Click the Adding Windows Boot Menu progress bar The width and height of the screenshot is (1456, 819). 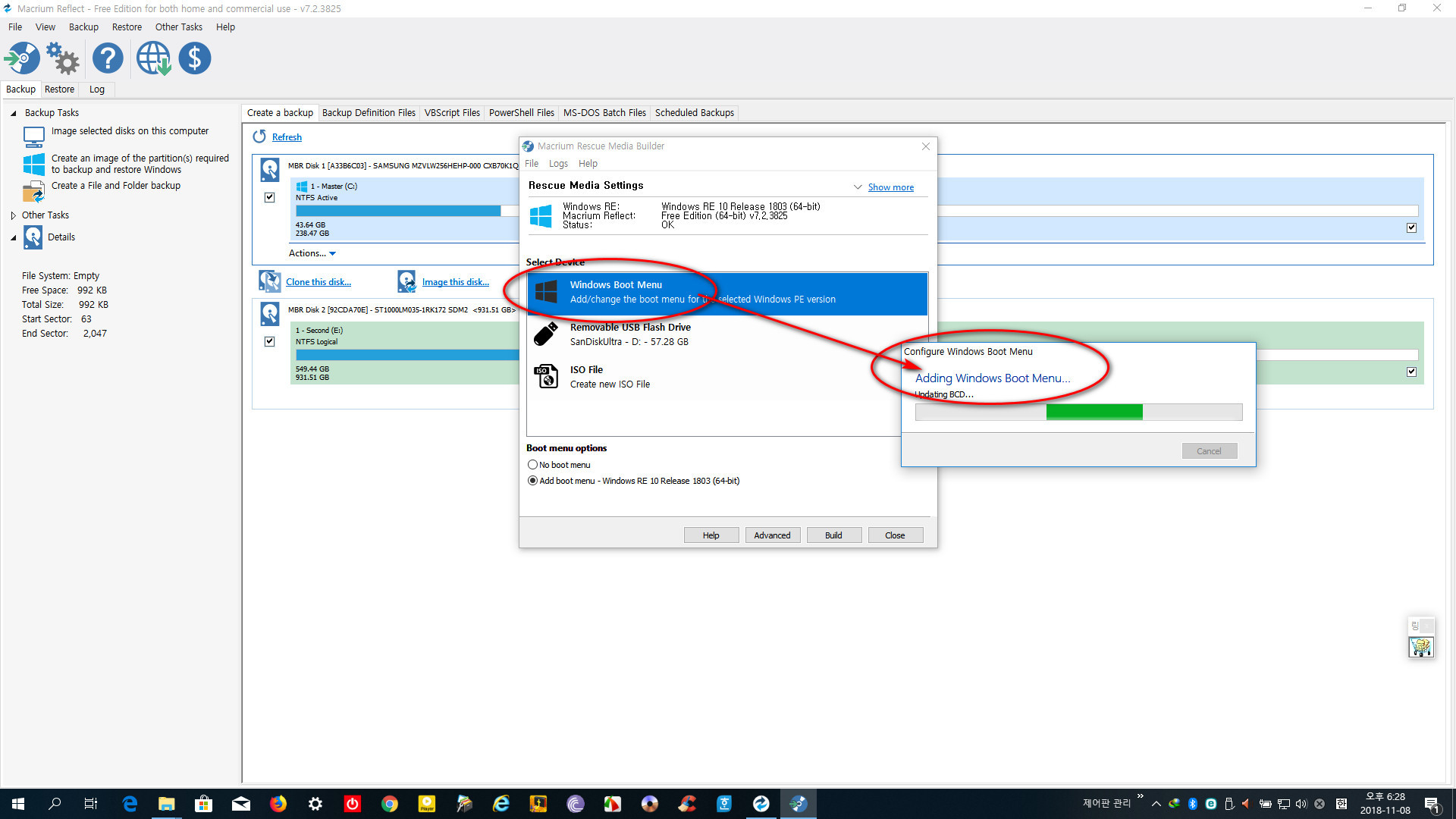pos(1078,412)
